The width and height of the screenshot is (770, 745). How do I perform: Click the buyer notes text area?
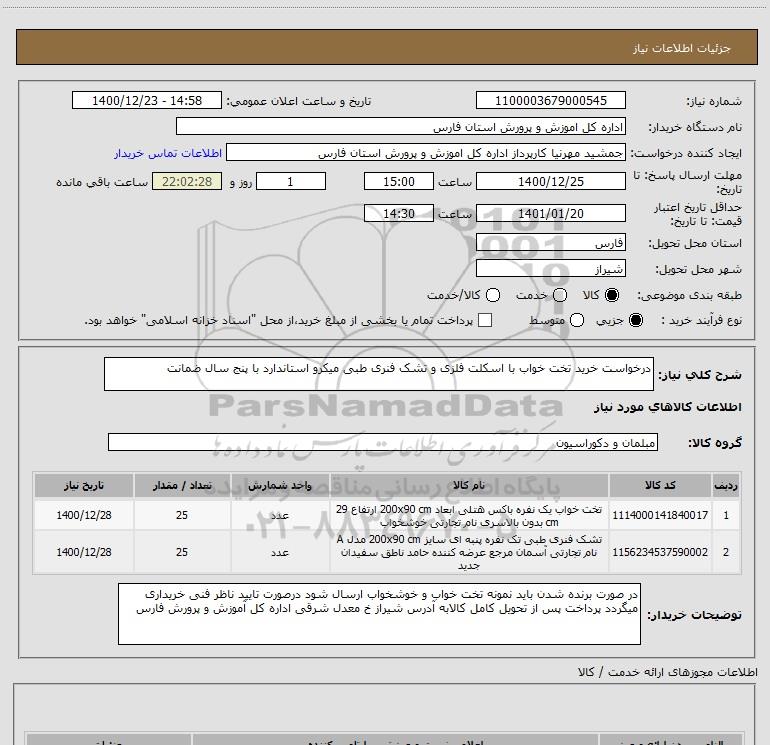coord(379,614)
